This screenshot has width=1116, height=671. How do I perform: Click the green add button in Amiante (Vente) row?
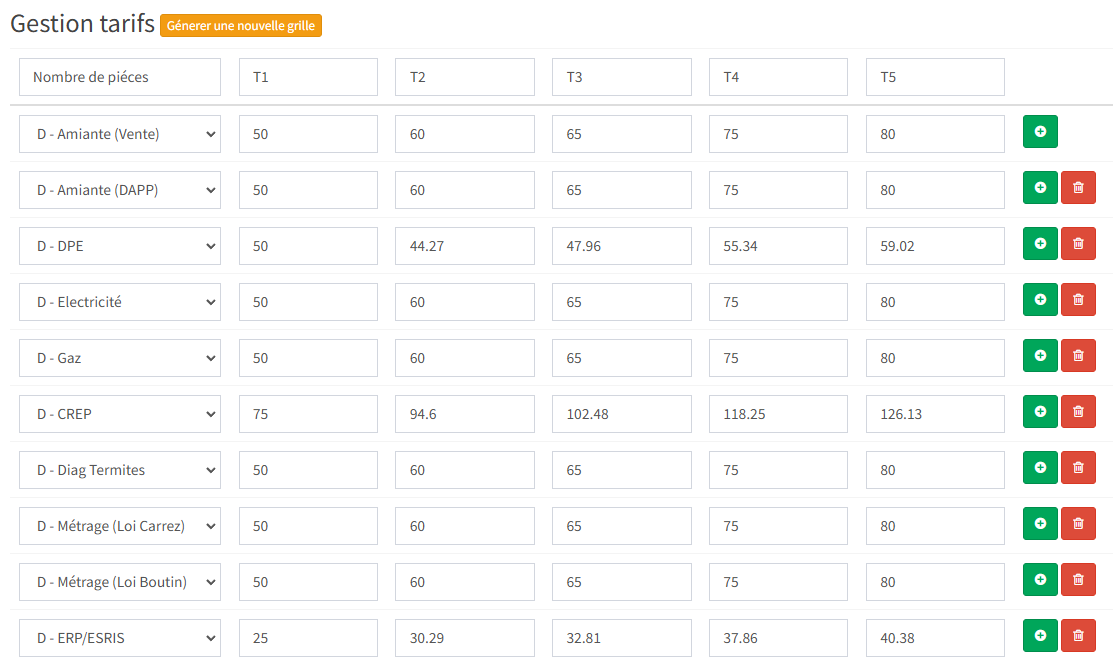[x=1040, y=132]
